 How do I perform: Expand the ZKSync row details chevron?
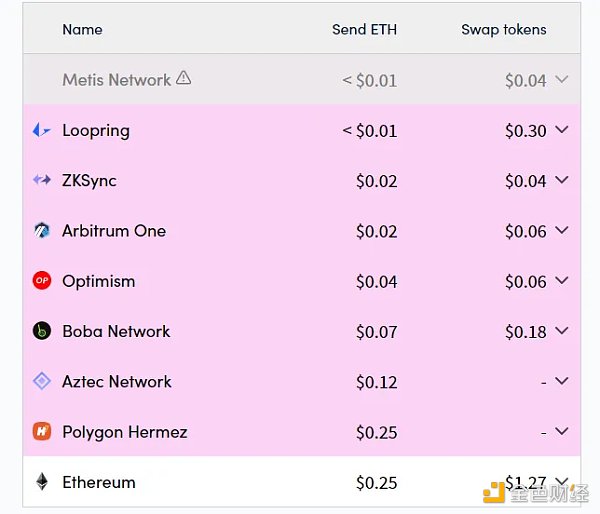pyautogui.click(x=561, y=180)
